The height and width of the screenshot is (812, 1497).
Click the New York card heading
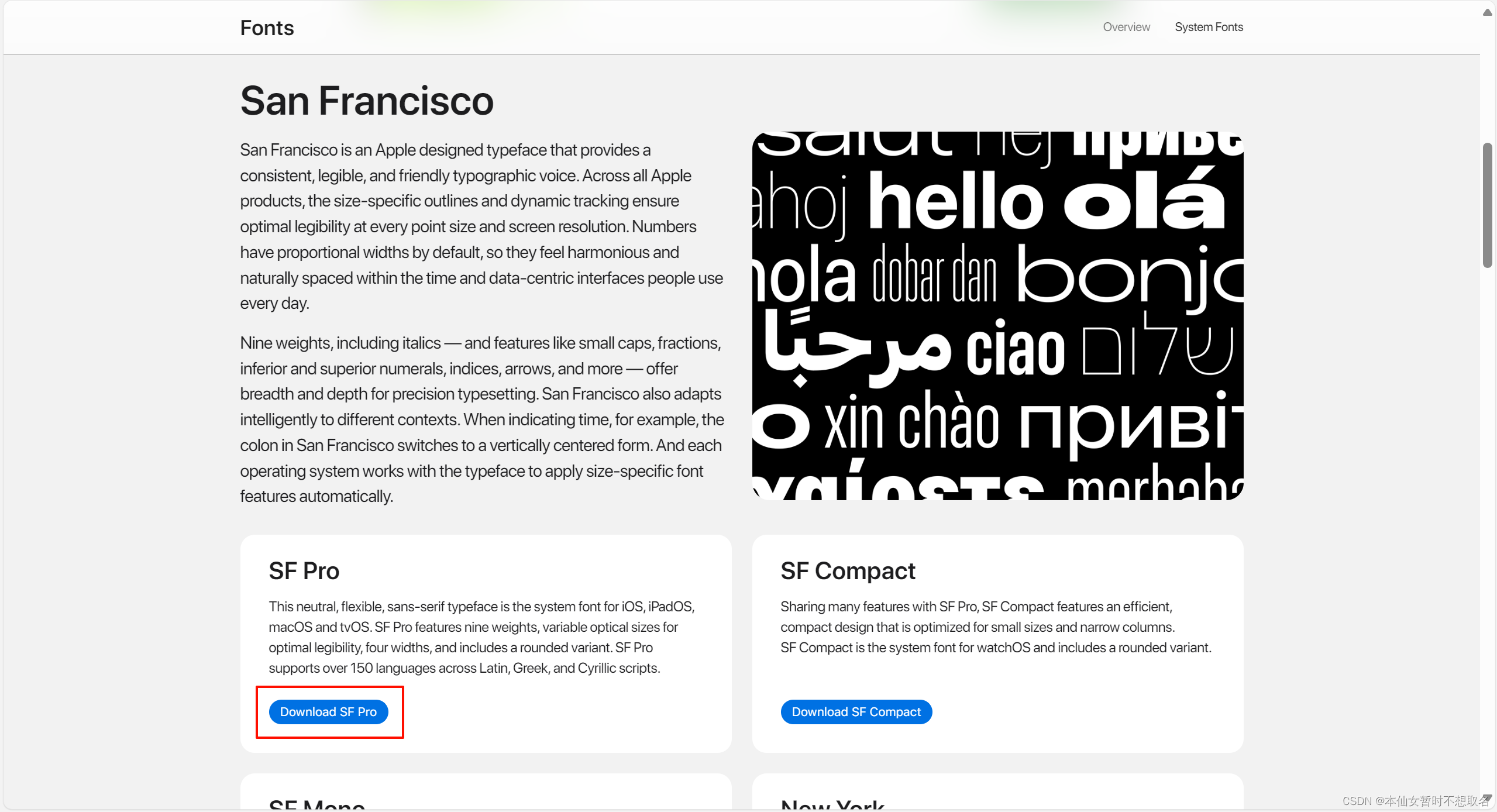(832, 805)
